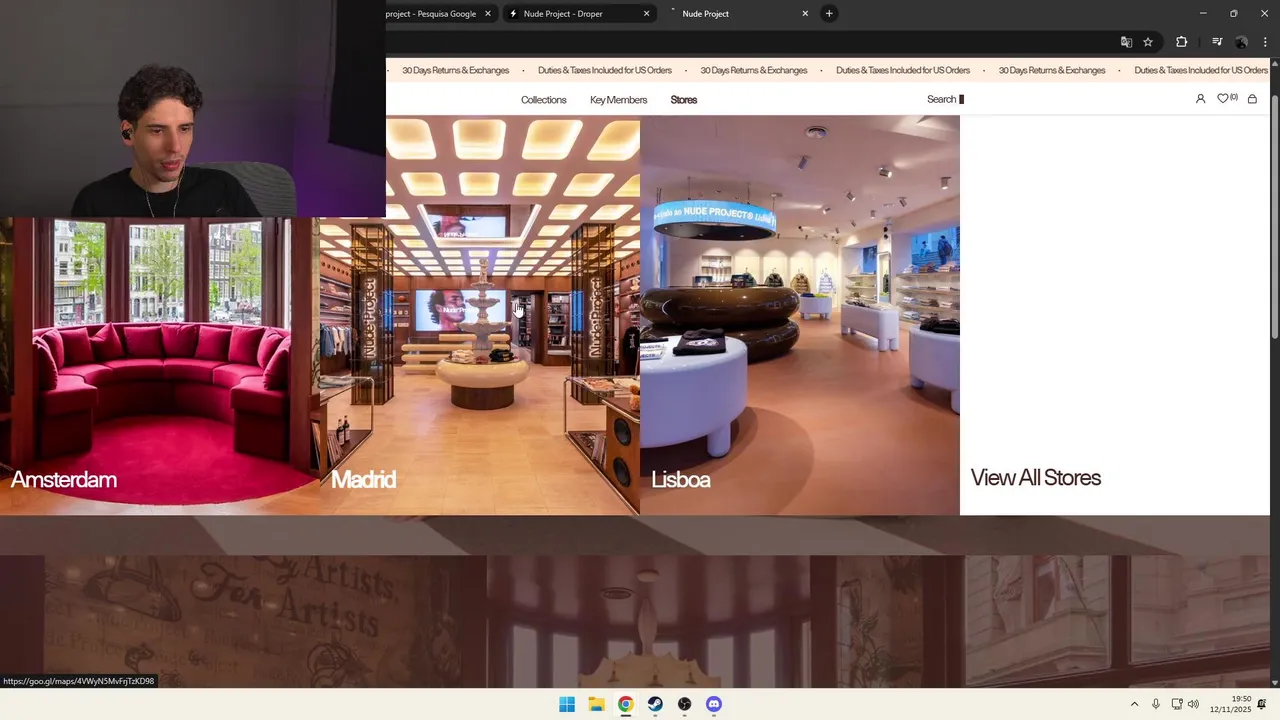Open the Amsterdam store card
Image resolution: width=1280 pixels, height=720 pixels.
click(160, 366)
